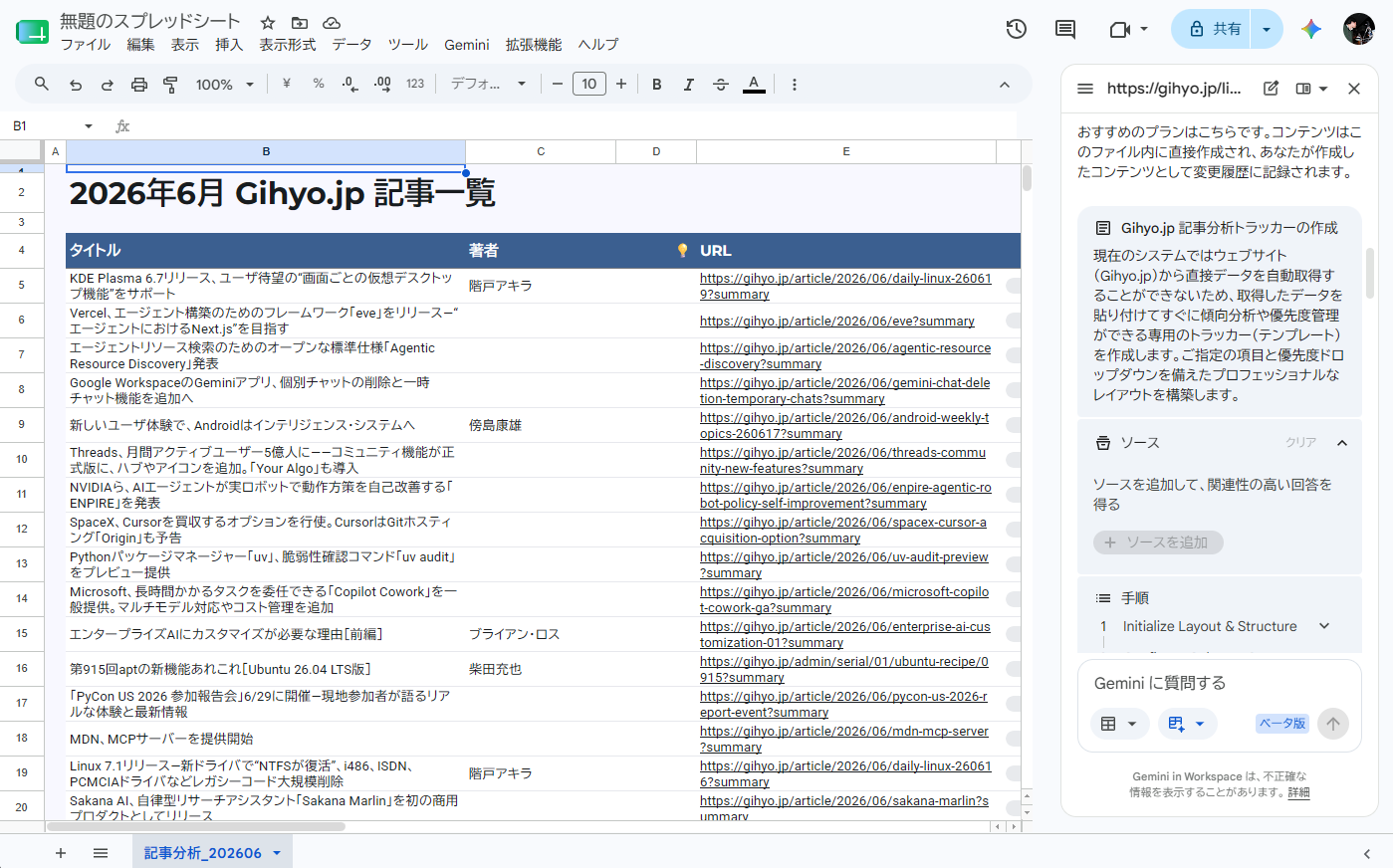Start a Meet call via camera icon
The width and height of the screenshot is (1393, 868).
click(x=1119, y=30)
